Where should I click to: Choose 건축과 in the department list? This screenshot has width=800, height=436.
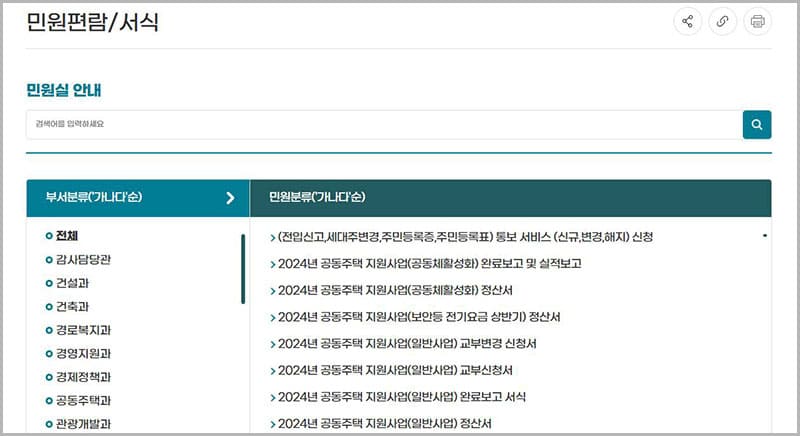point(73,306)
